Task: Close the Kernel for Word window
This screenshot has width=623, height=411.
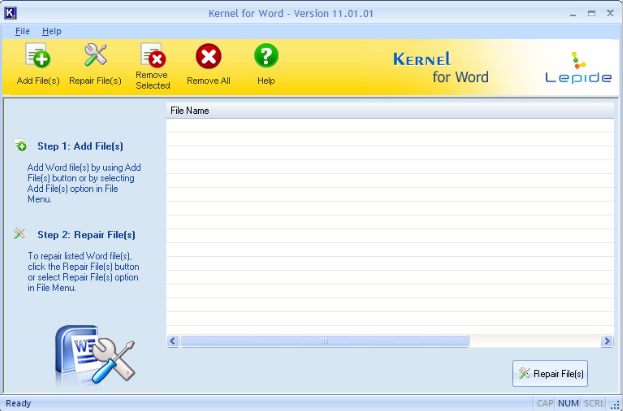Action: pos(610,13)
